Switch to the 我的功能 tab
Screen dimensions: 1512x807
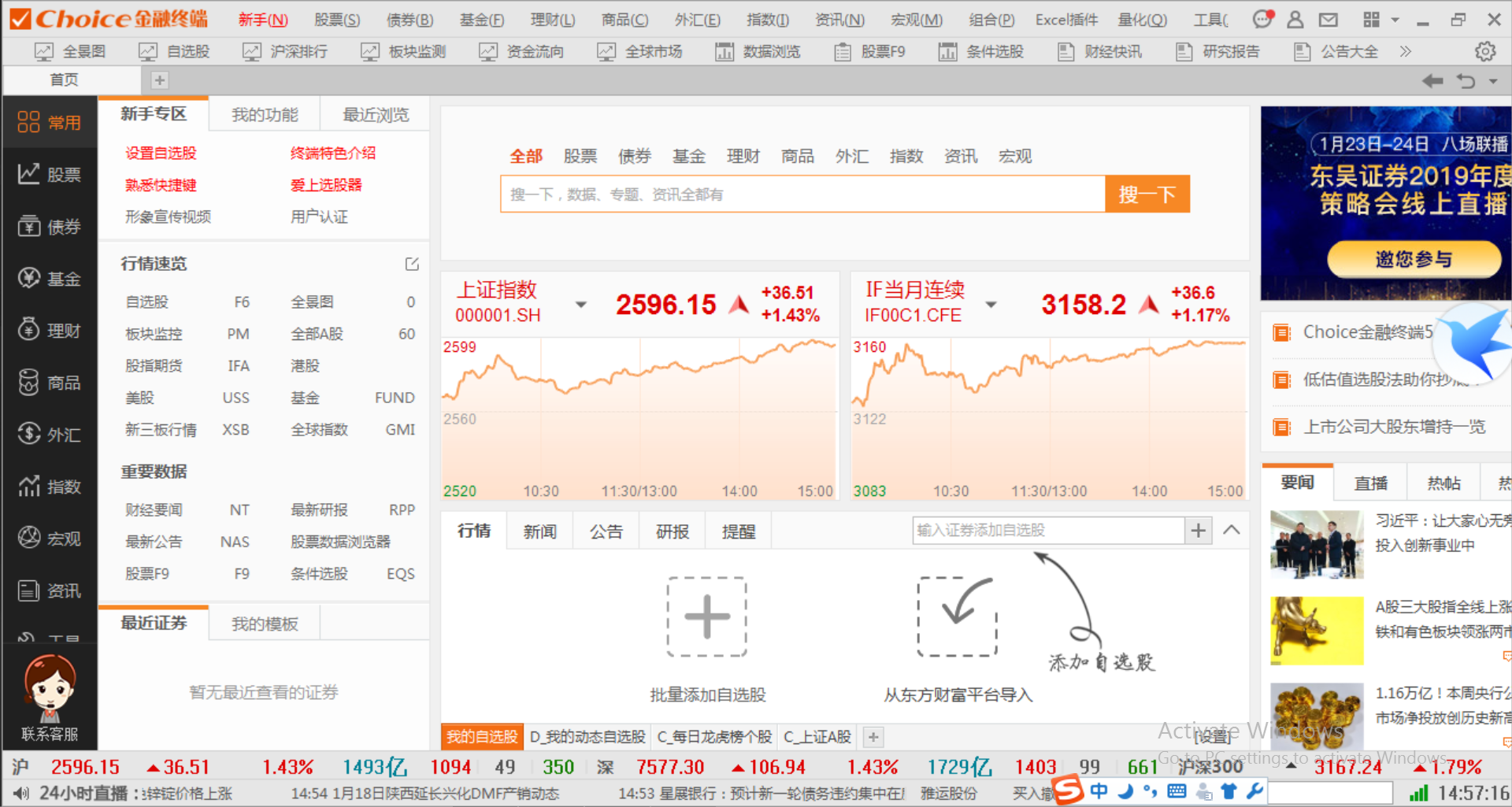[x=263, y=113]
